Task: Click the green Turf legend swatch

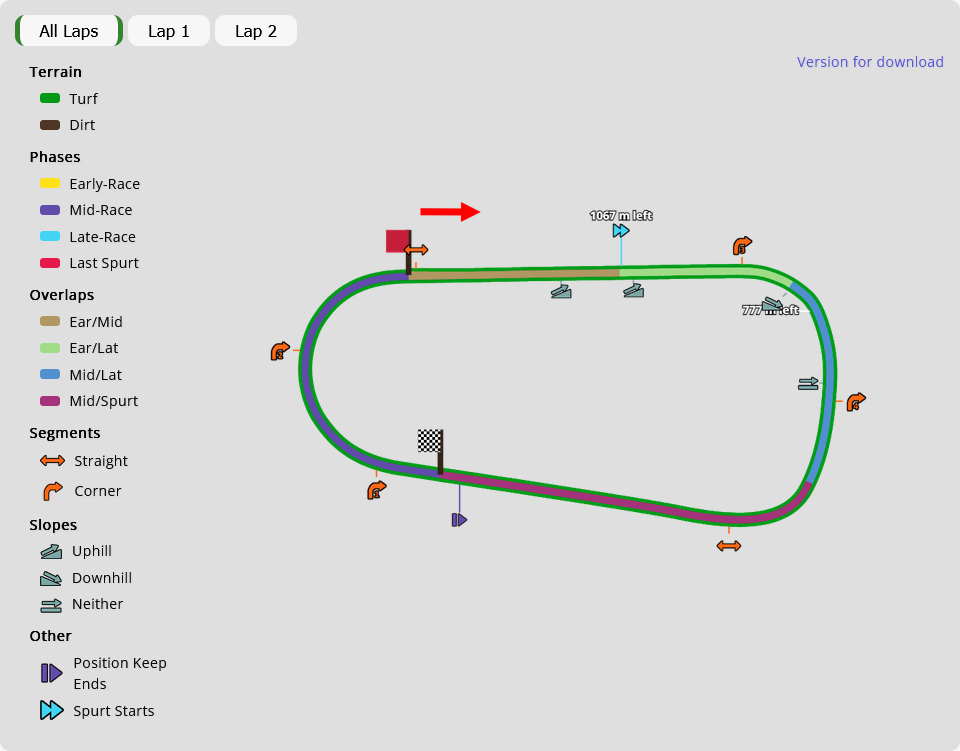Action: (x=50, y=98)
